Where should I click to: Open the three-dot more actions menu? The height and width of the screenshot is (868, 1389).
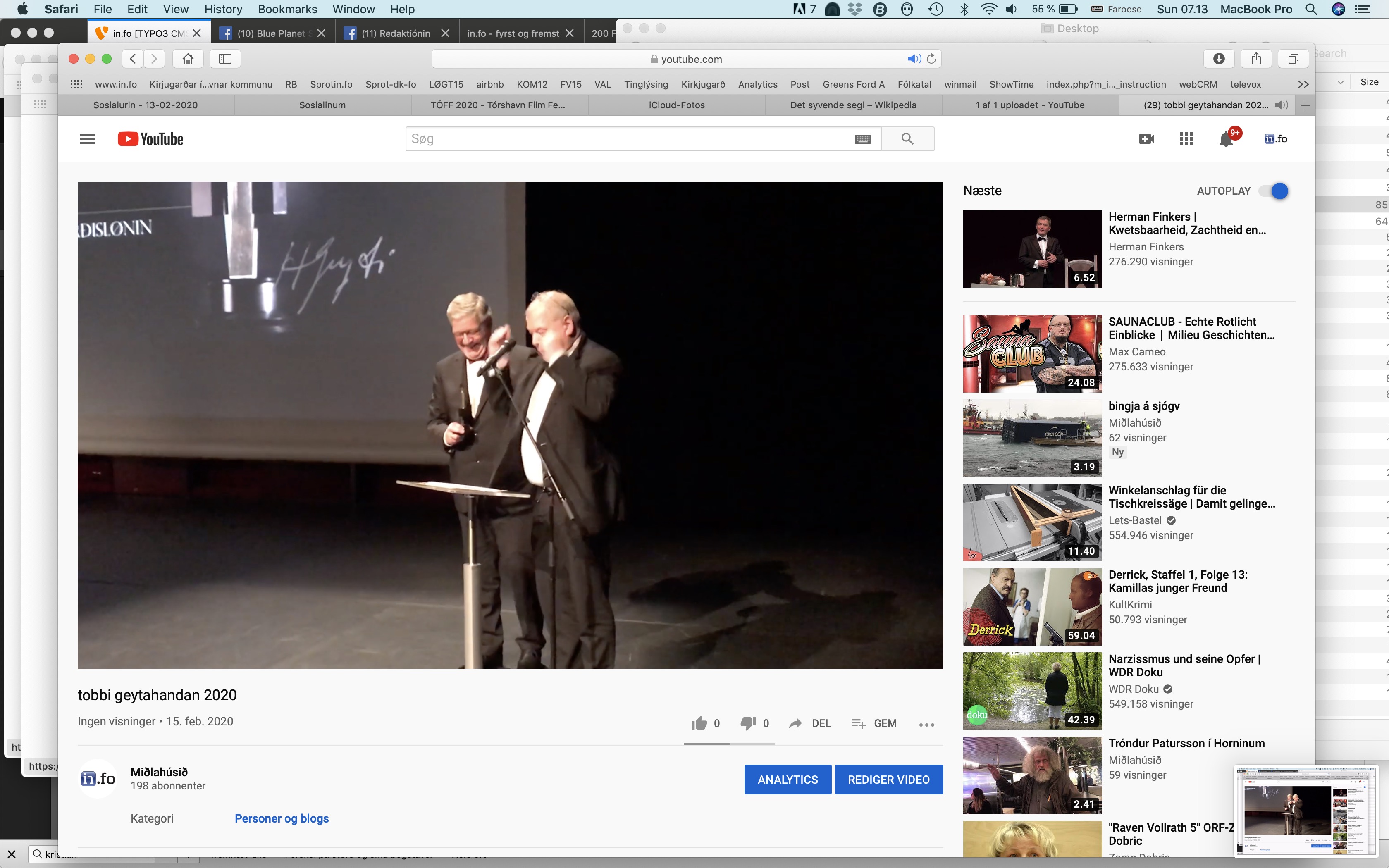(926, 725)
